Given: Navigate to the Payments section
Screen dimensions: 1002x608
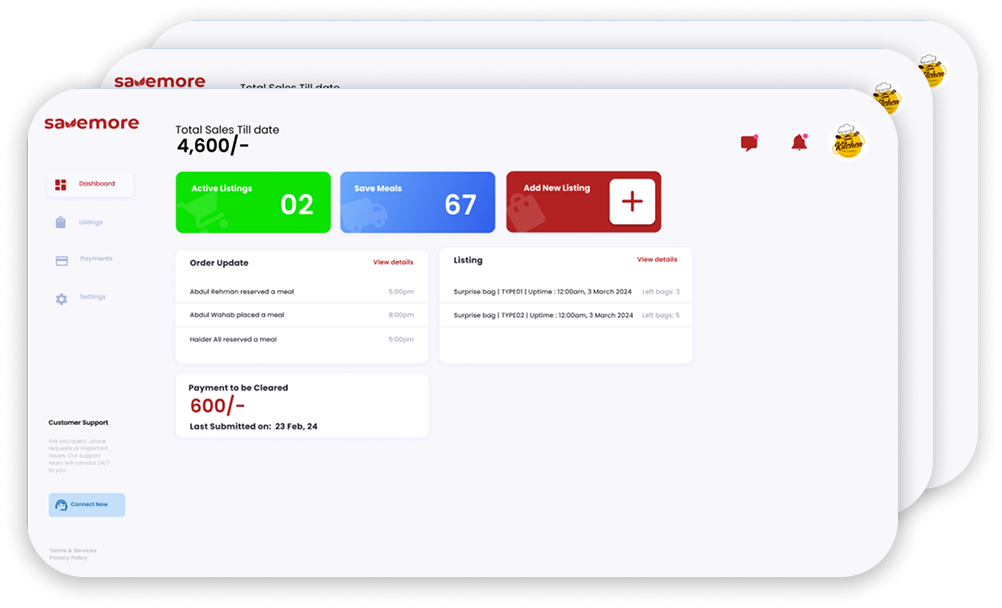Looking at the screenshot, I should 93,259.
